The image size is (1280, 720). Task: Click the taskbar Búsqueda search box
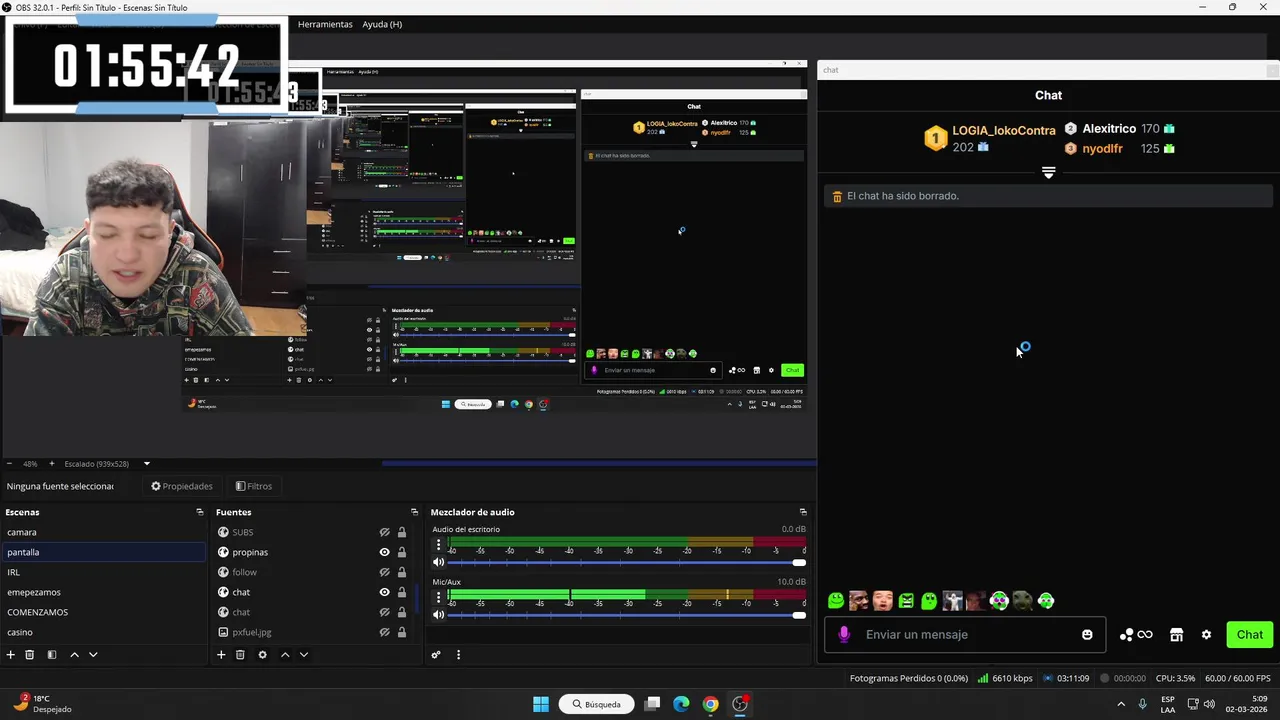click(x=597, y=704)
